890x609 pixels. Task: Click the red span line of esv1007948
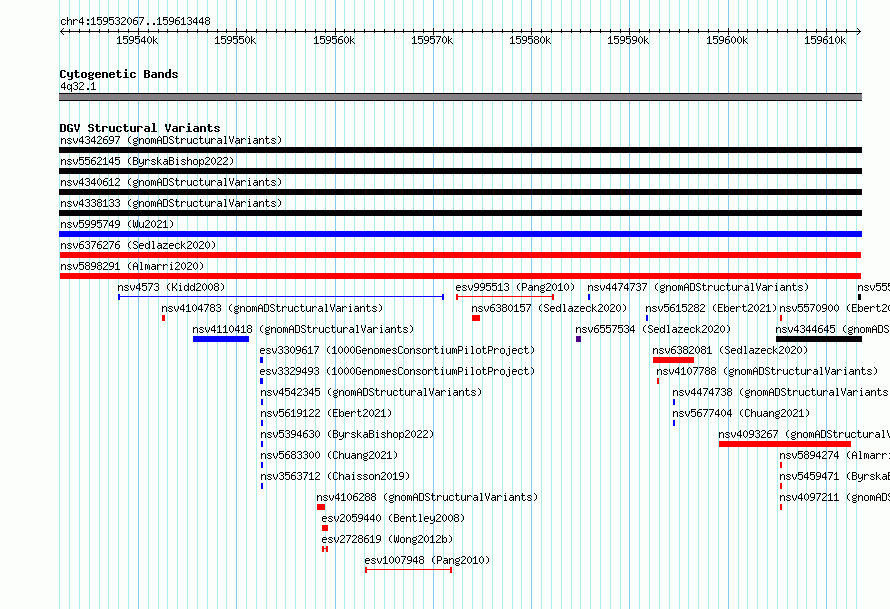(x=408, y=570)
